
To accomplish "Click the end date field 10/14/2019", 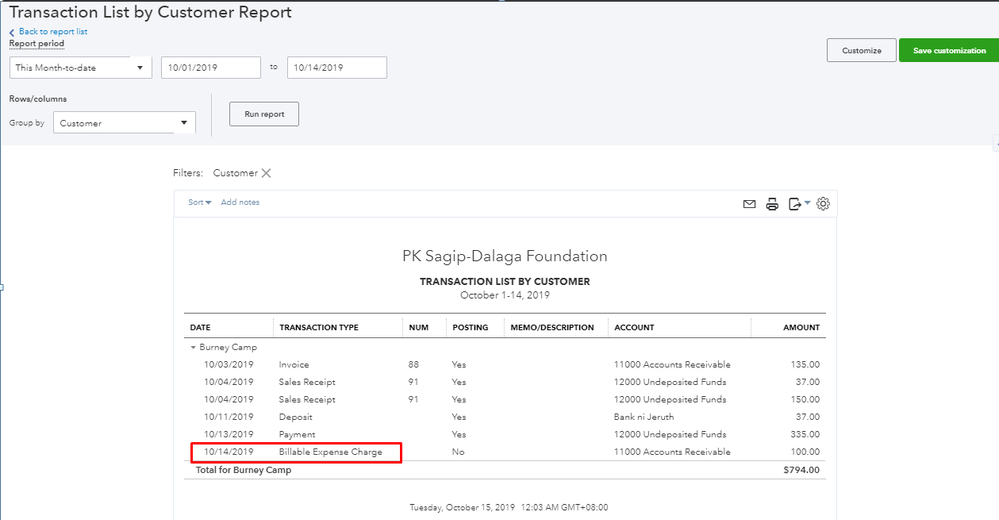I will pos(336,68).
